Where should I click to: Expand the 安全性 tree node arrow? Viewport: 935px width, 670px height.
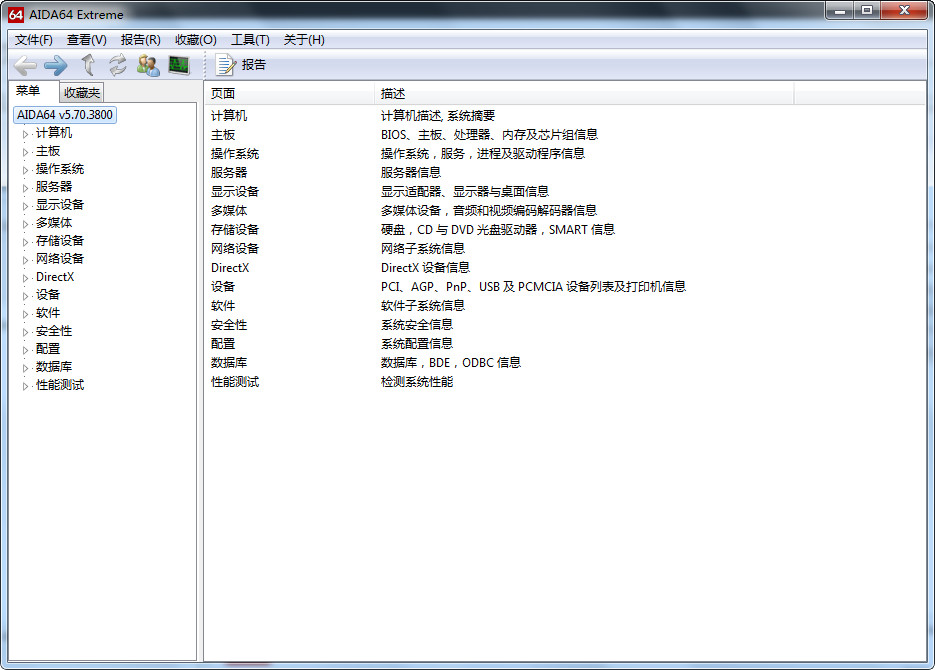click(x=25, y=331)
